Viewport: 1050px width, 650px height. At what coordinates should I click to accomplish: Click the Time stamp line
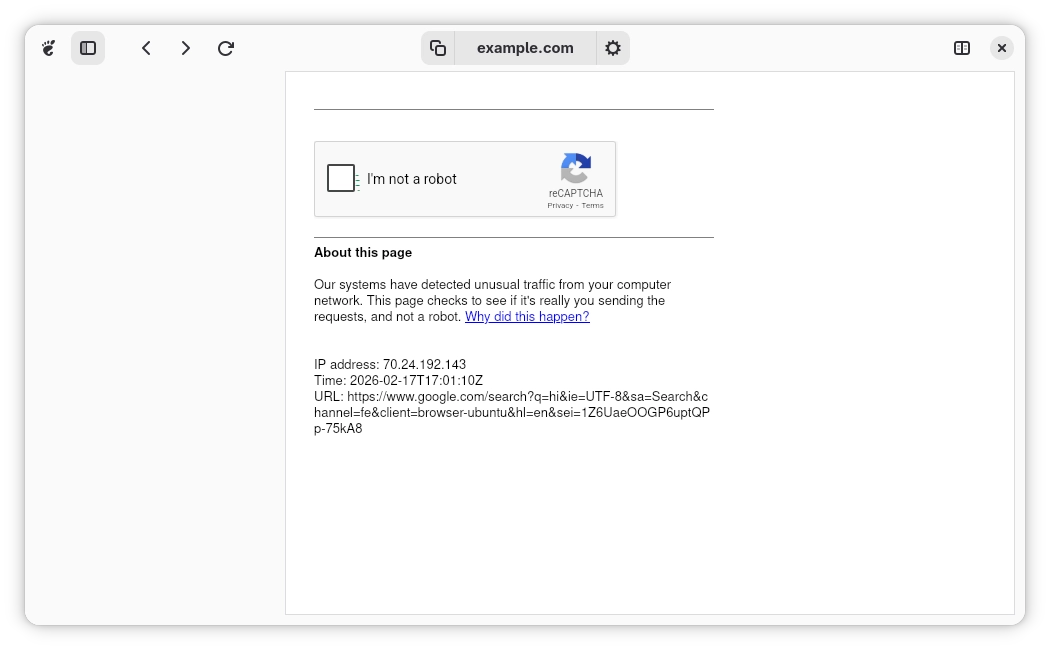point(398,381)
